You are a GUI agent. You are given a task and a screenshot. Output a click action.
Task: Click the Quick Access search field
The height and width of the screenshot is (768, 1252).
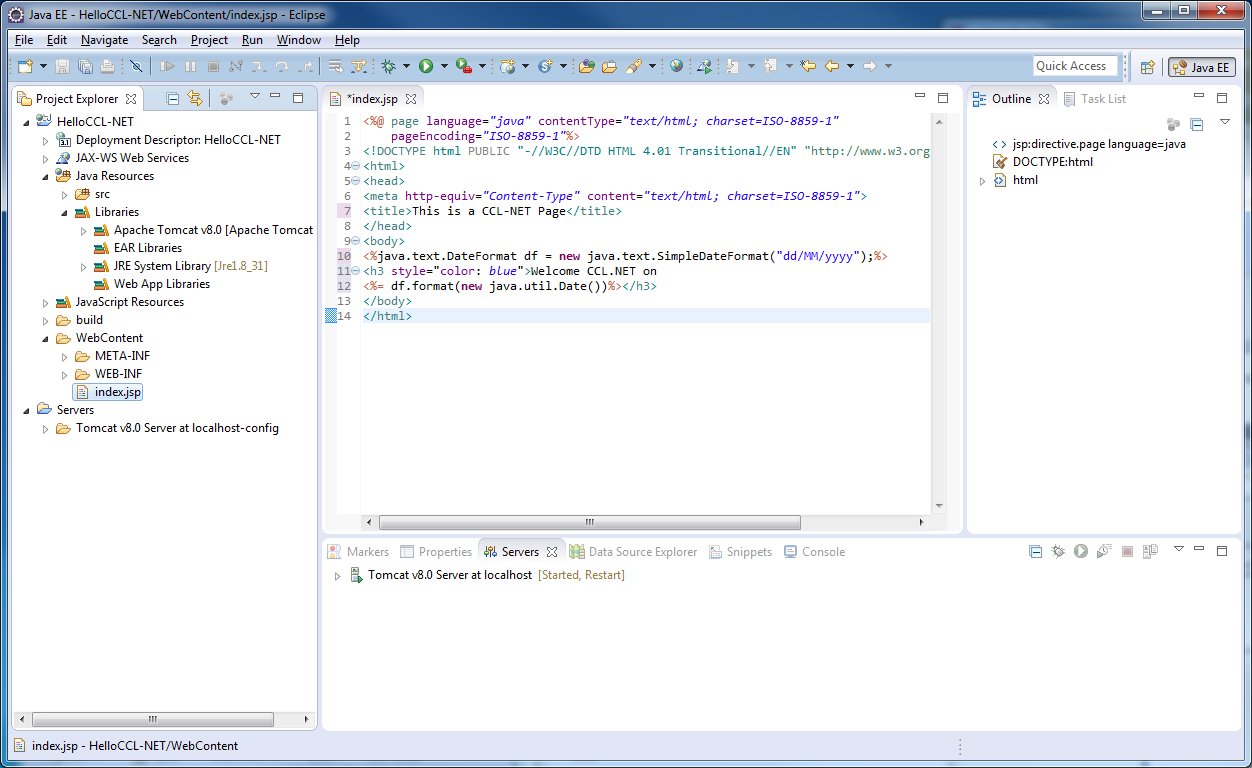coord(1074,66)
